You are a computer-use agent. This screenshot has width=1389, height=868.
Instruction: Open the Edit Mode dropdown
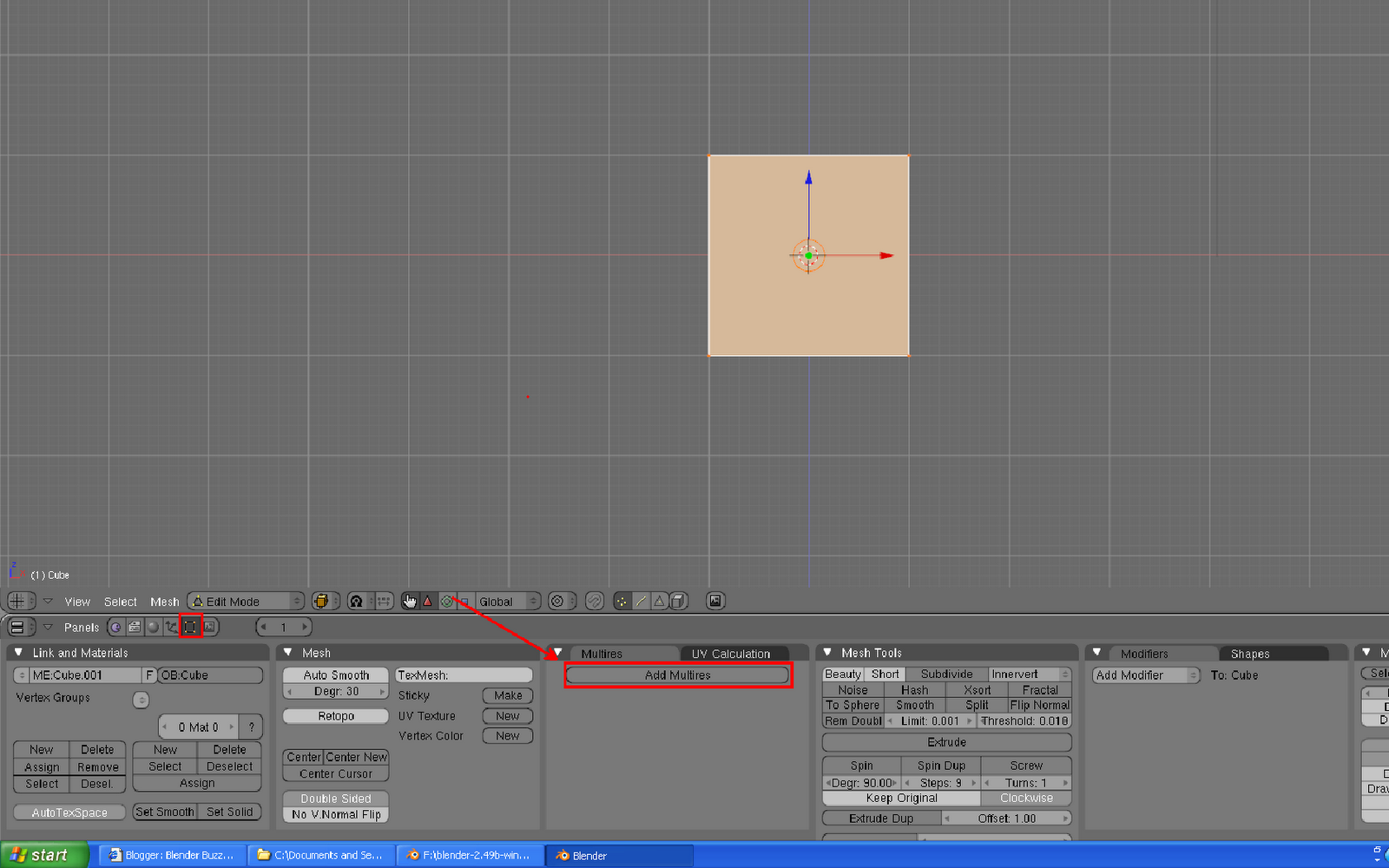click(244, 601)
